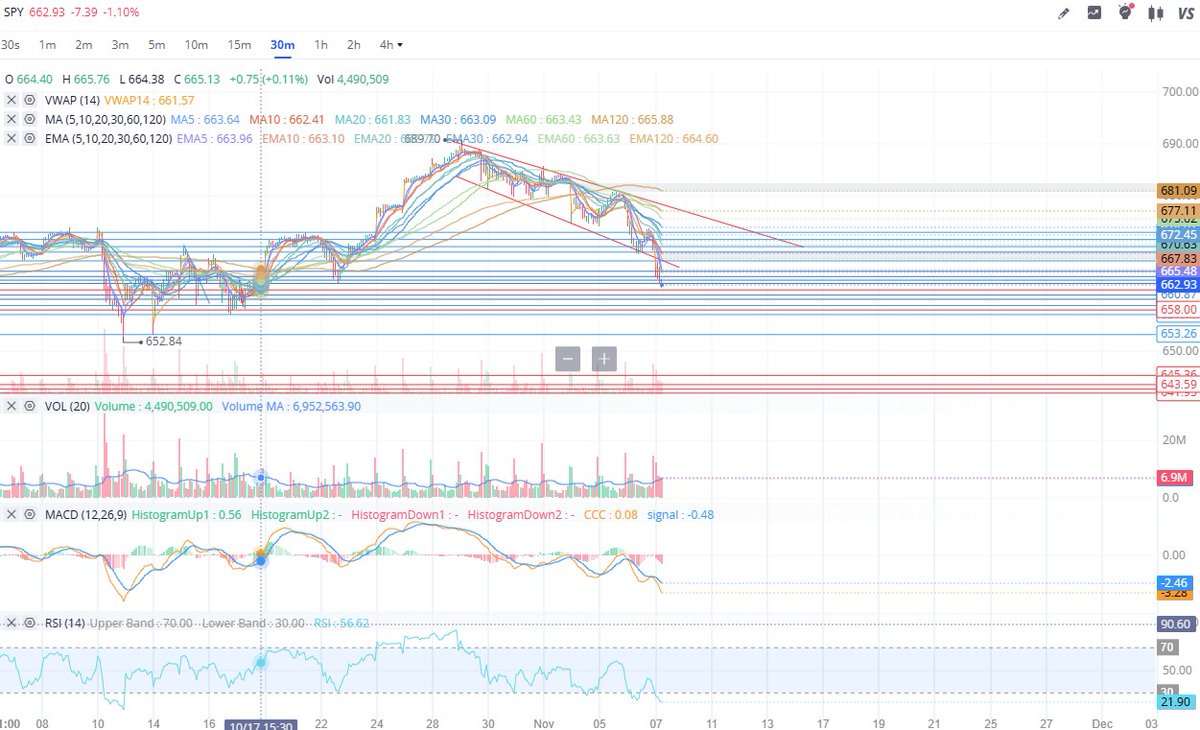Select the 5m interval tab
1200x730 pixels.
point(155,45)
